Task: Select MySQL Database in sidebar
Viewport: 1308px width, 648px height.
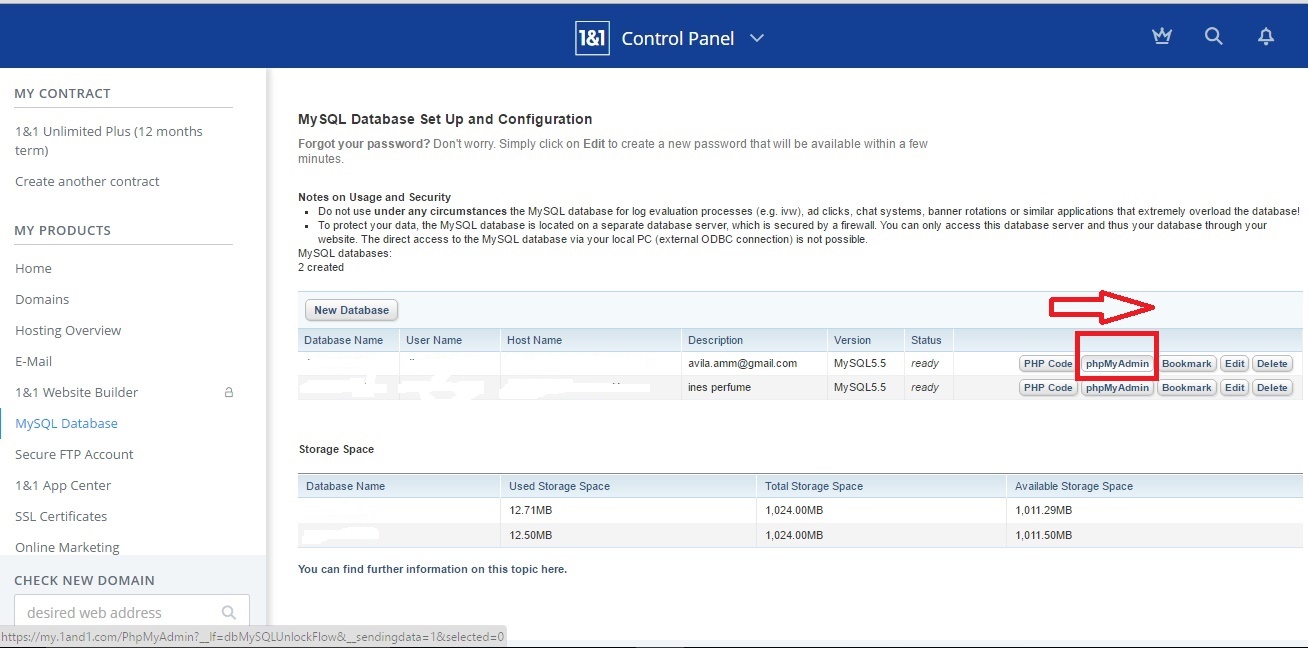Action: click(x=66, y=423)
